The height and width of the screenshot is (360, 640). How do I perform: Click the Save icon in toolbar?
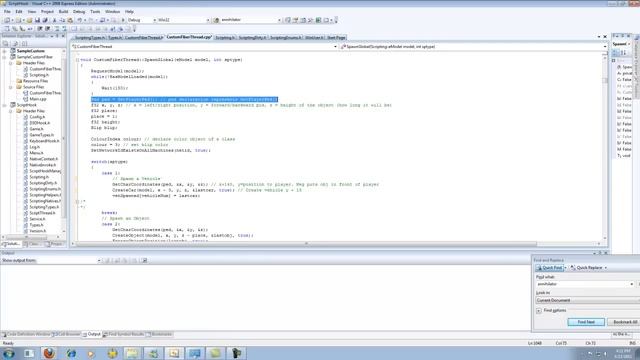(37, 20)
